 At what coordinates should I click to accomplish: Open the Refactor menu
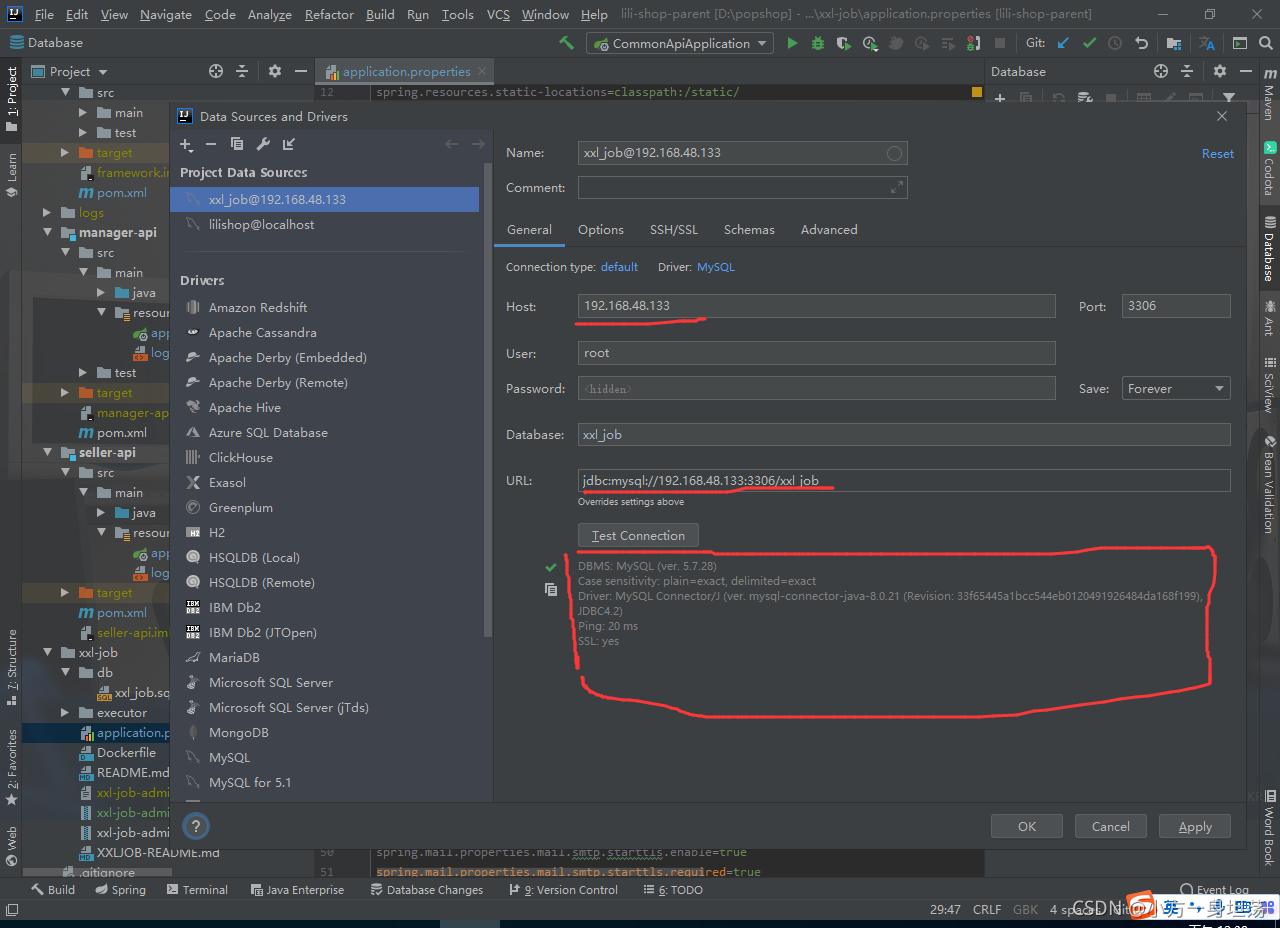click(x=329, y=14)
